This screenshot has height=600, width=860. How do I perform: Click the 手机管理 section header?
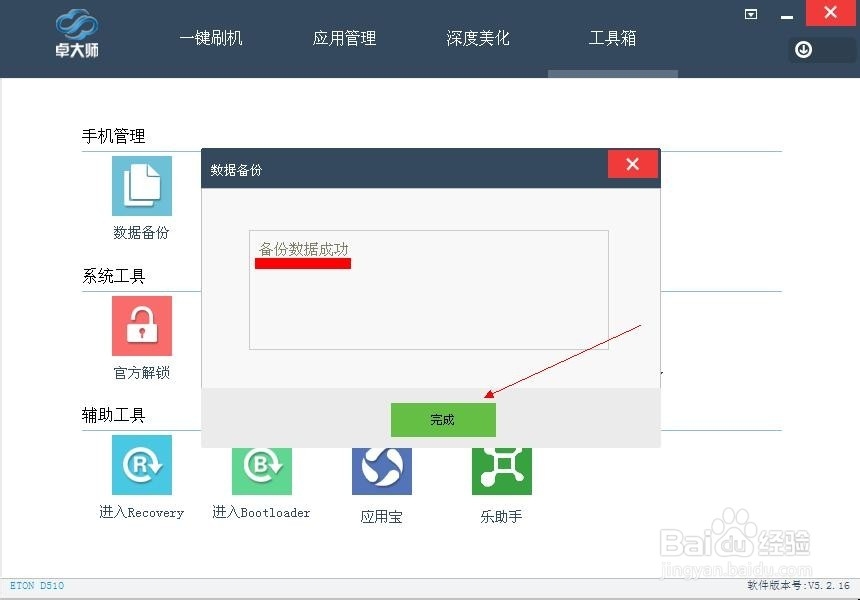113,136
